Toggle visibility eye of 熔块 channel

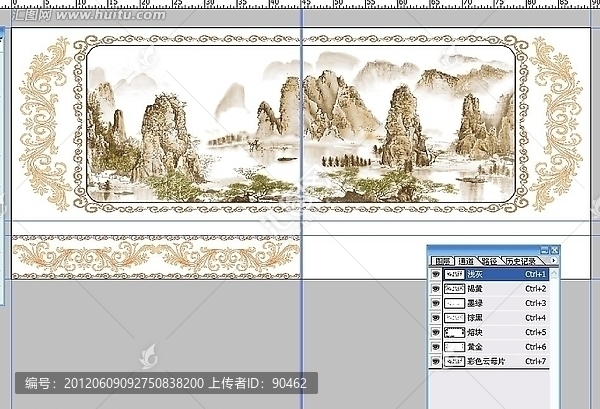click(435, 332)
